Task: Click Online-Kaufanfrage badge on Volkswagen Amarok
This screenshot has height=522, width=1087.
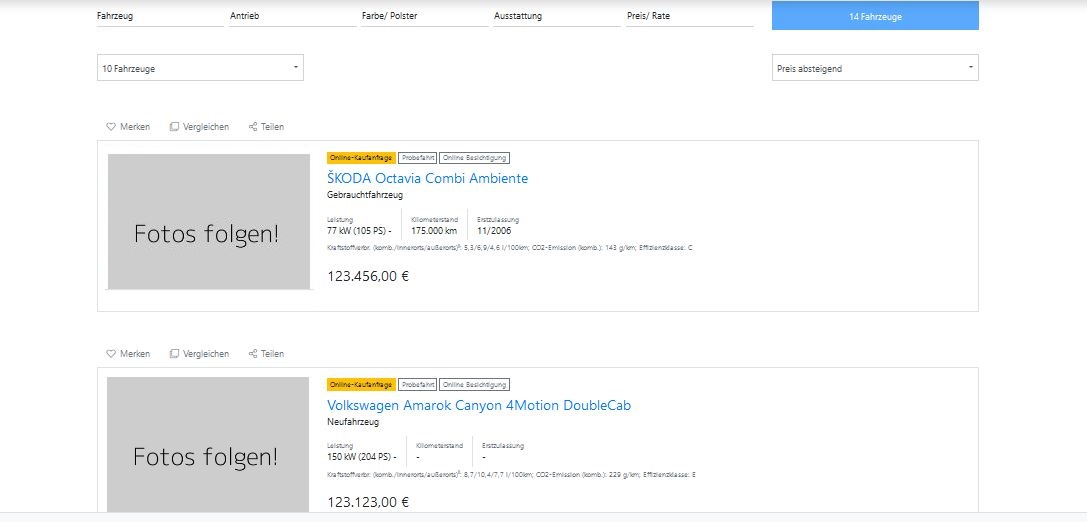Action: [x=361, y=385]
